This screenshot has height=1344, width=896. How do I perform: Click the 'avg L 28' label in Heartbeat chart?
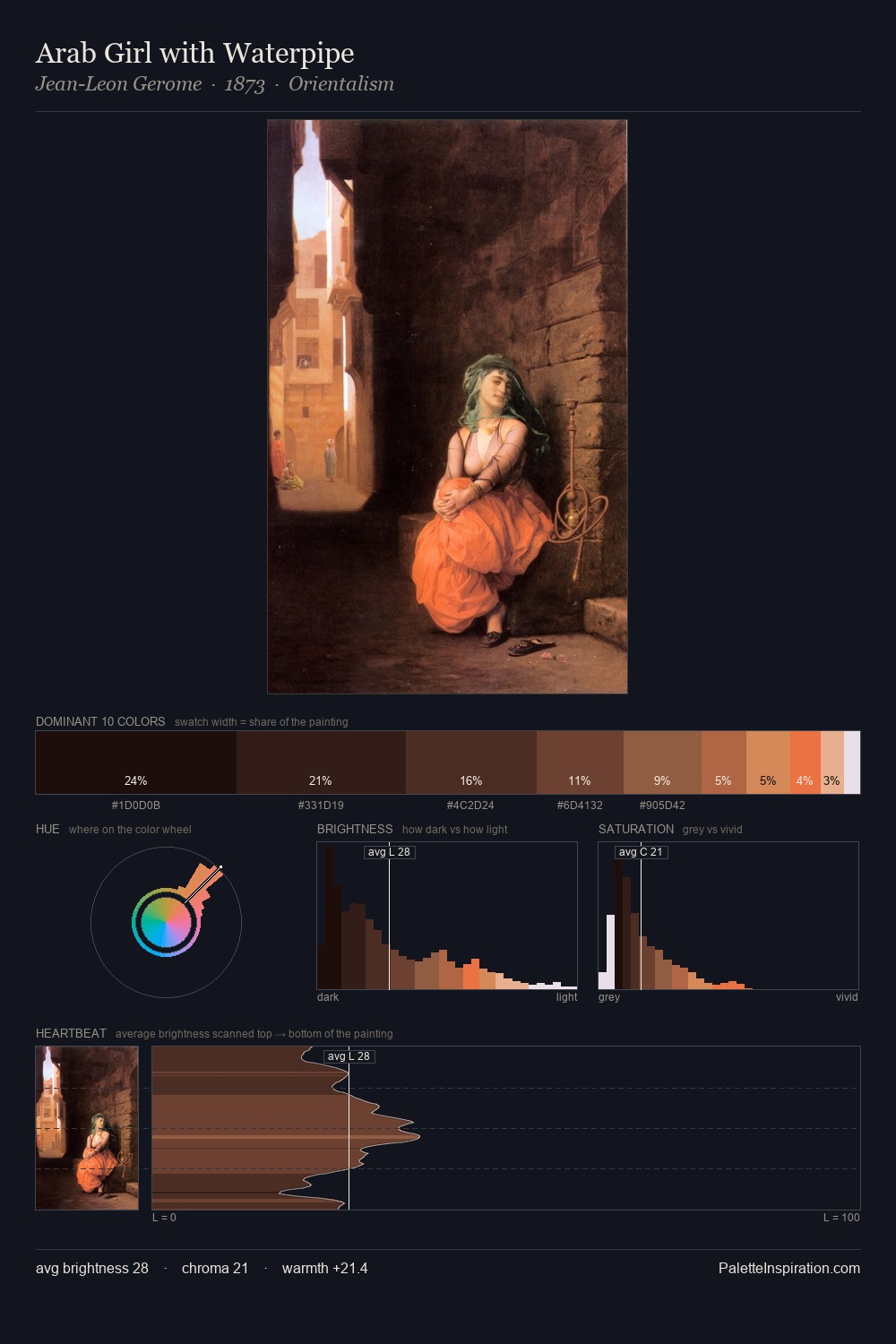349,1056
